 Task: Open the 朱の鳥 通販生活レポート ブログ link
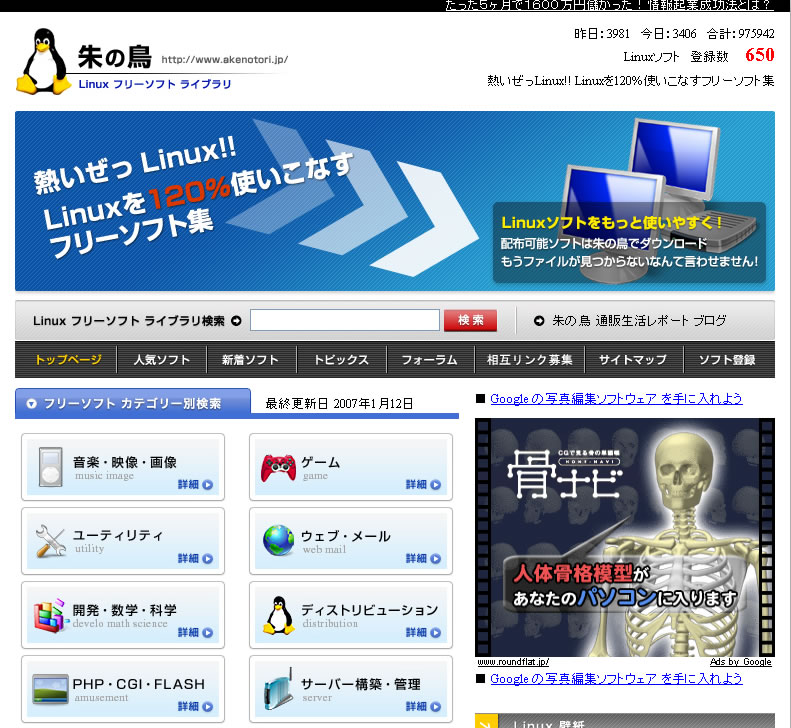pos(639,321)
